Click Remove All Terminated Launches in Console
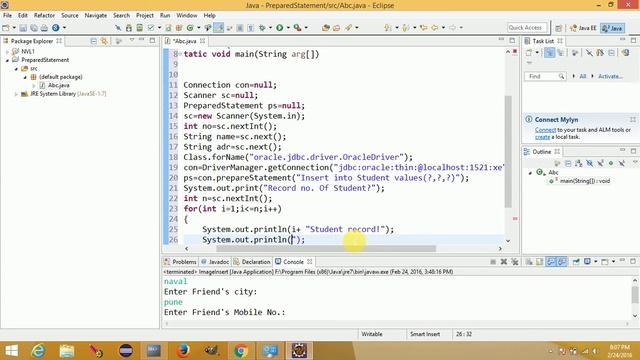Viewport: 640px width, 360px height. pos(515,262)
